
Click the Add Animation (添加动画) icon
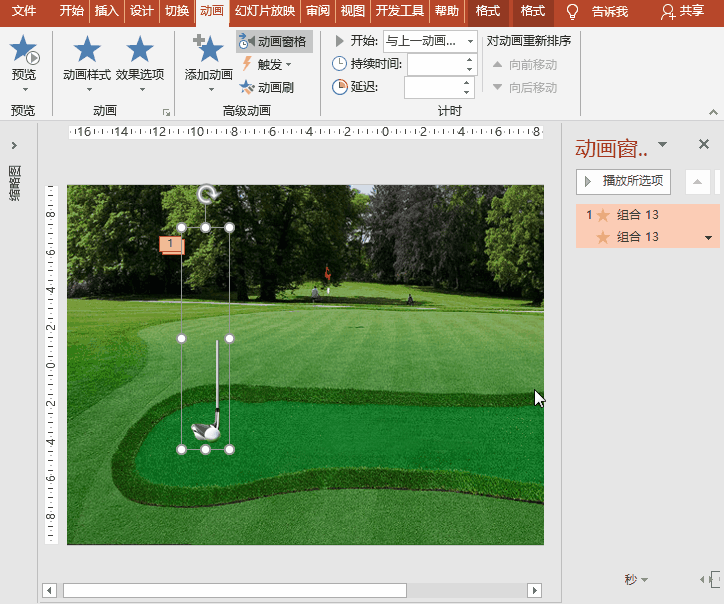click(x=208, y=48)
